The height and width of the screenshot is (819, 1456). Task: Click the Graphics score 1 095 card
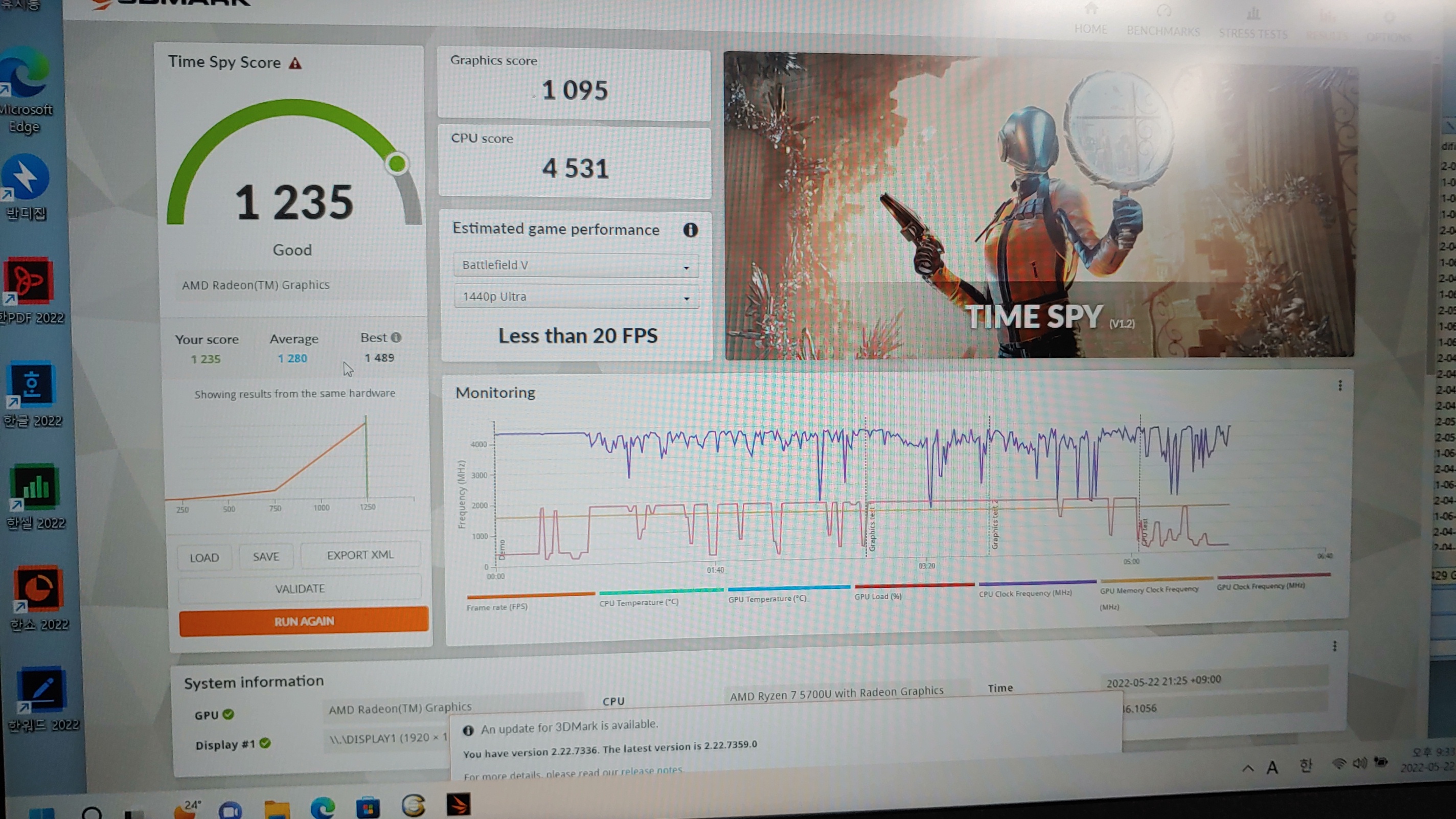click(574, 84)
